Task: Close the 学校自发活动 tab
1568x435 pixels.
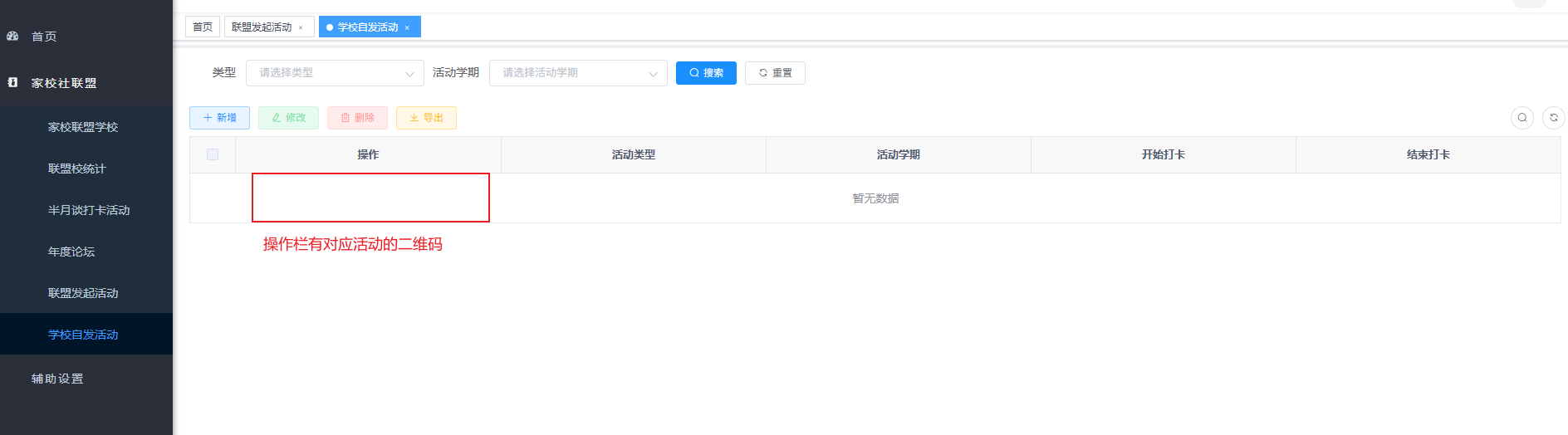Action: (x=407, y=27)
